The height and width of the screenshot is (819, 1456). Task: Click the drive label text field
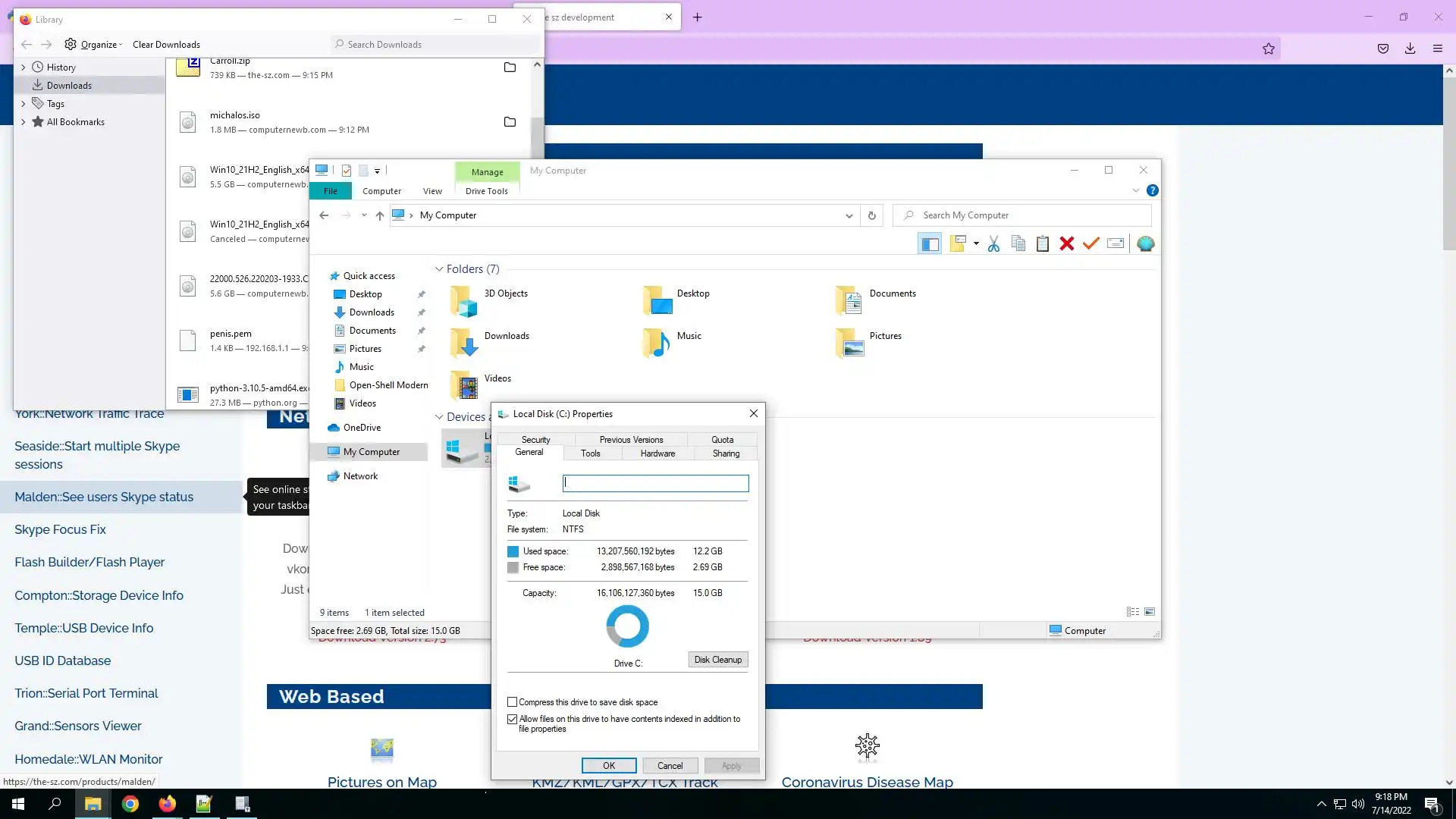(x=655, y=483)
